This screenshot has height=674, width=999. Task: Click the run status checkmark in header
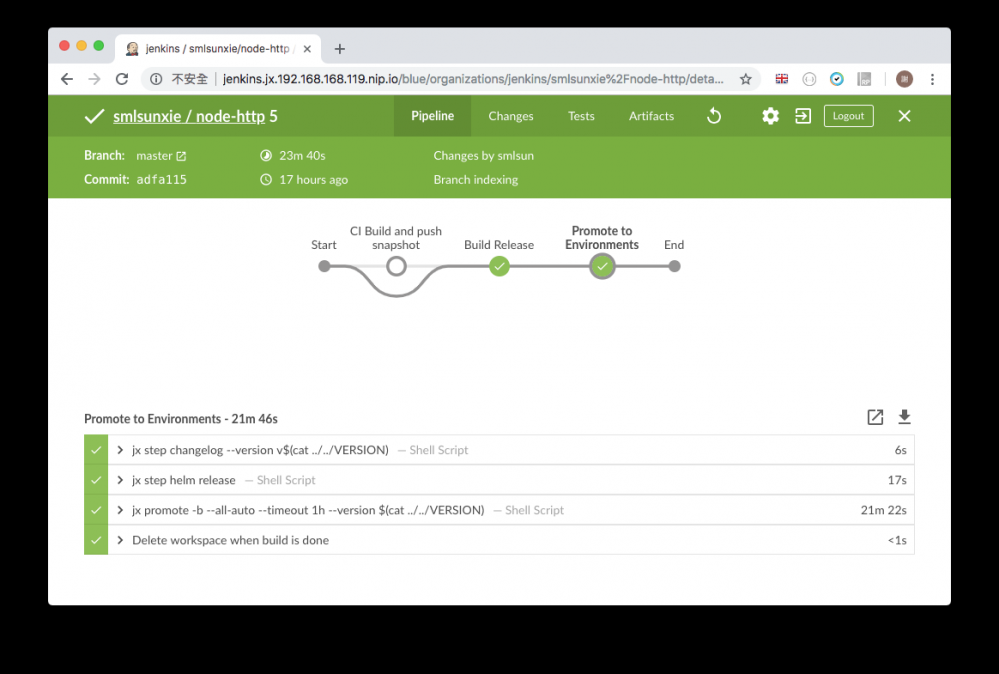click(x=94, y=116)
